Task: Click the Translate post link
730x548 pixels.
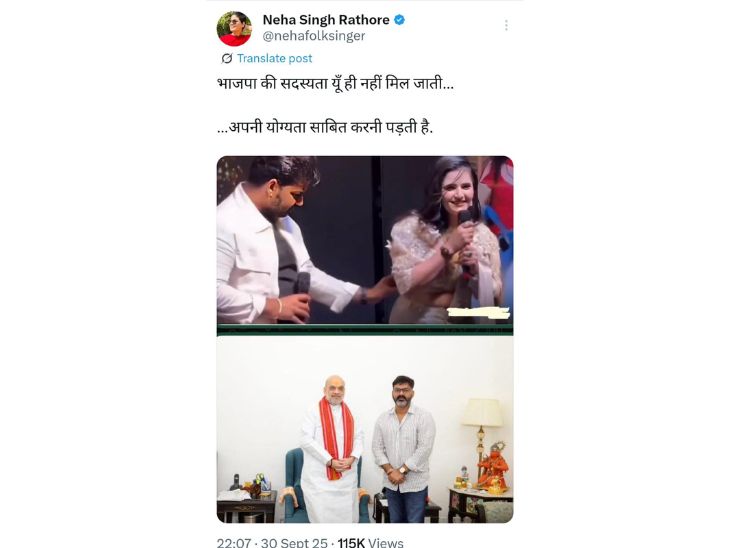Action: (x=274, y=58)
